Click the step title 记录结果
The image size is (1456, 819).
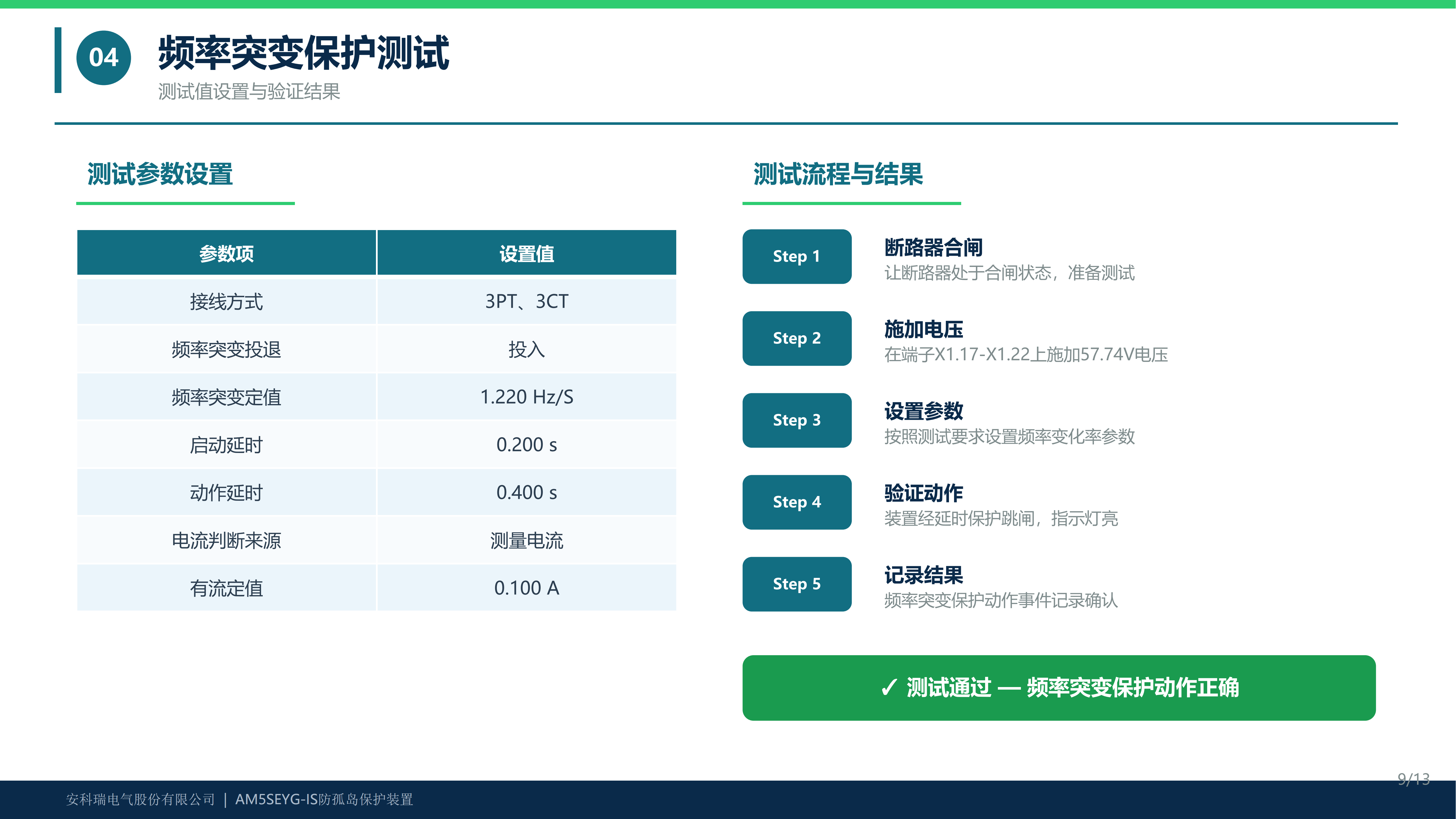point(924,575)
